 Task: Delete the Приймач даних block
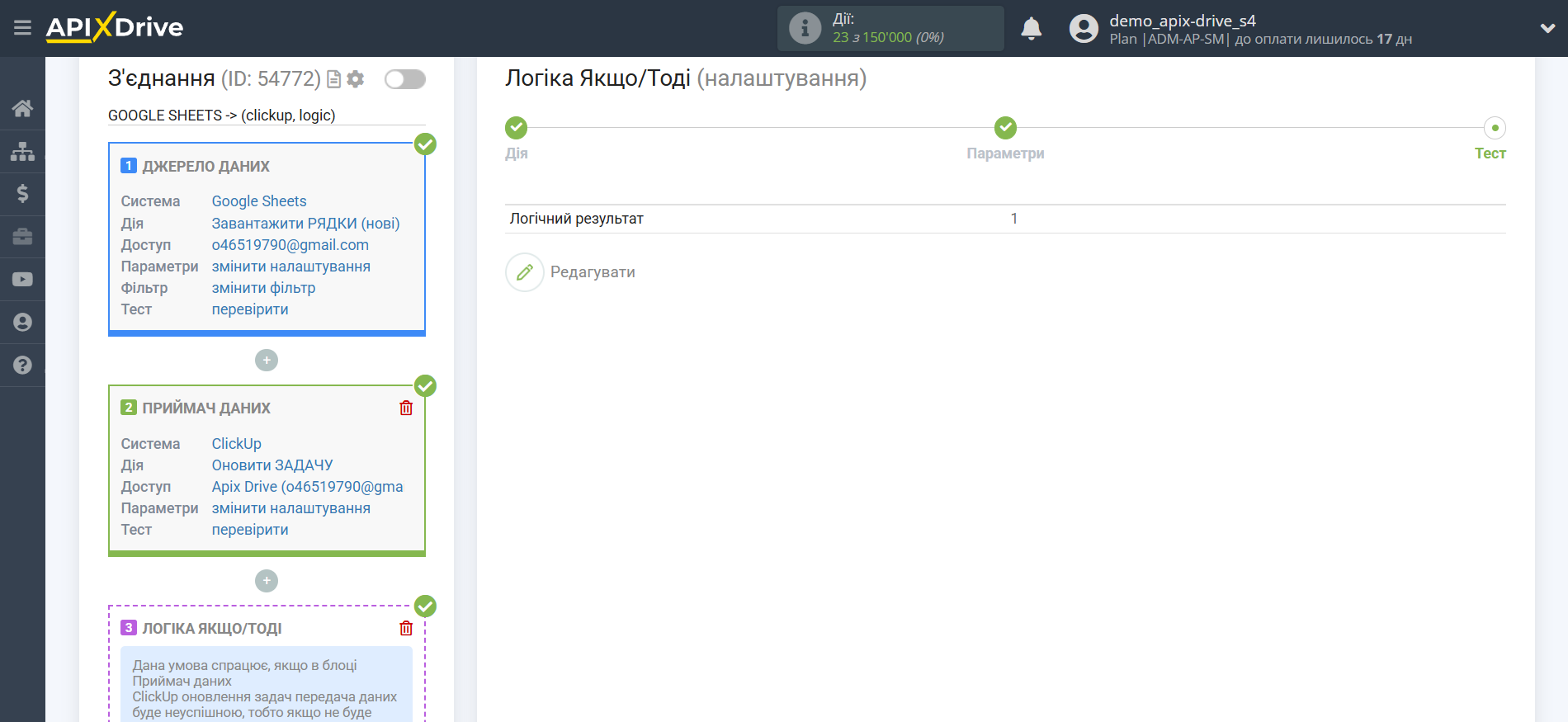tap(406, 408)
